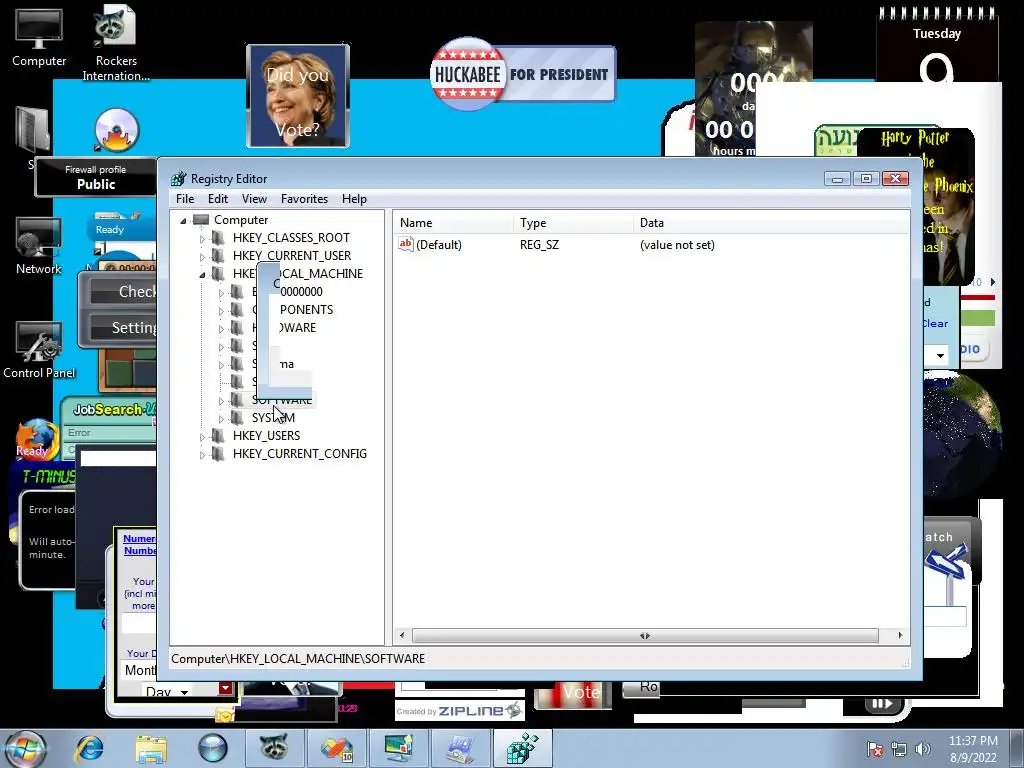Open the Help menu in Registry Editor

354,199
